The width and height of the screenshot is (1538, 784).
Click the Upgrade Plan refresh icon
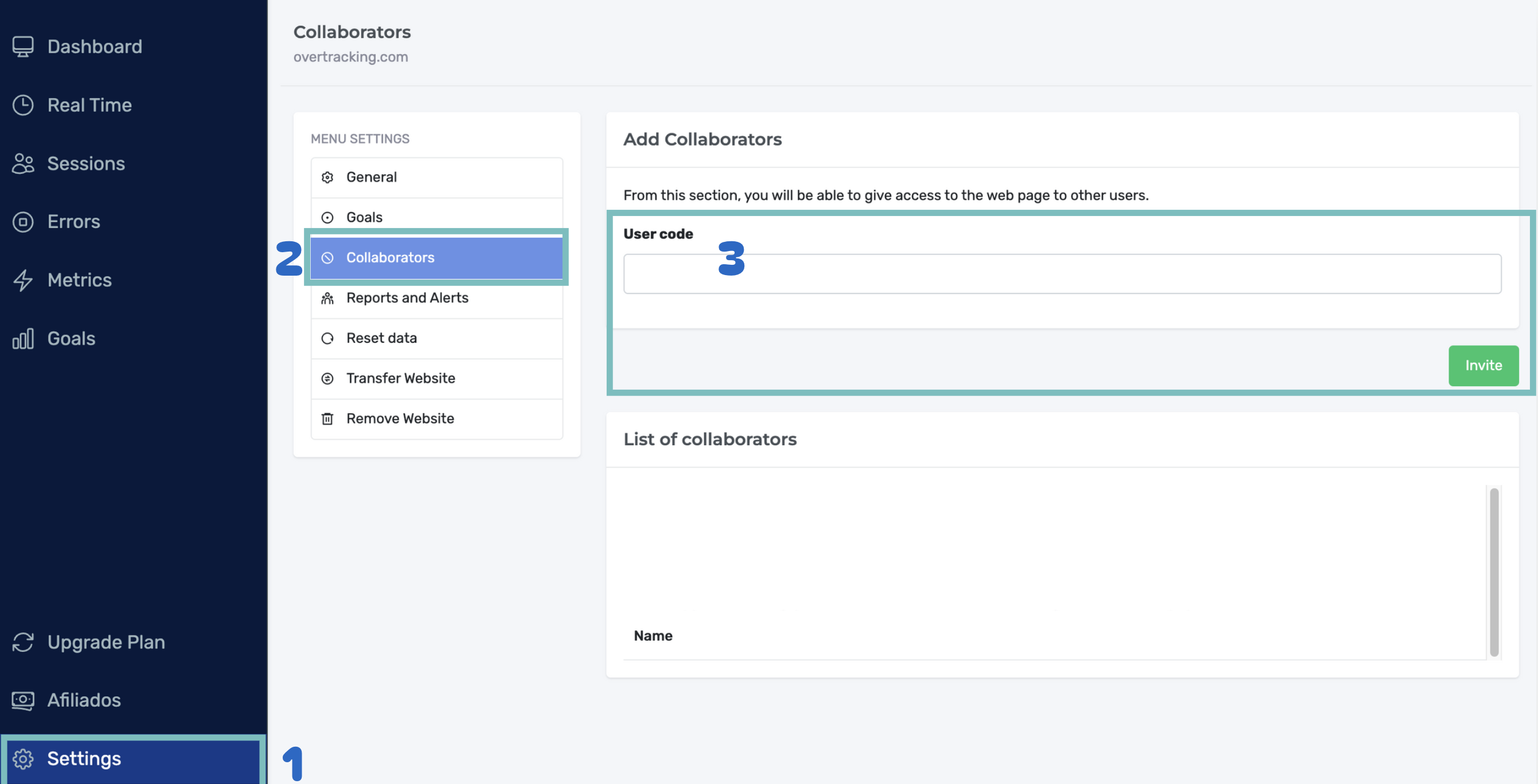pos(23,642)
